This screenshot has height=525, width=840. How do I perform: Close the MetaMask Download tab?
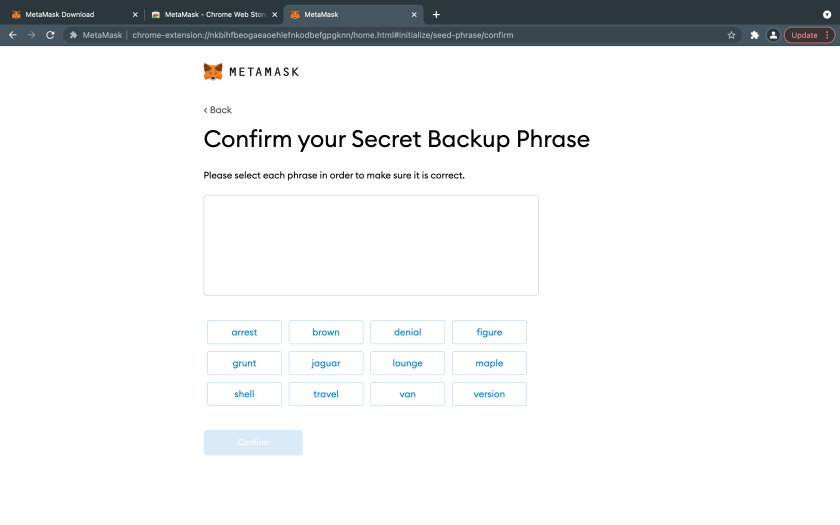point(135,14)
